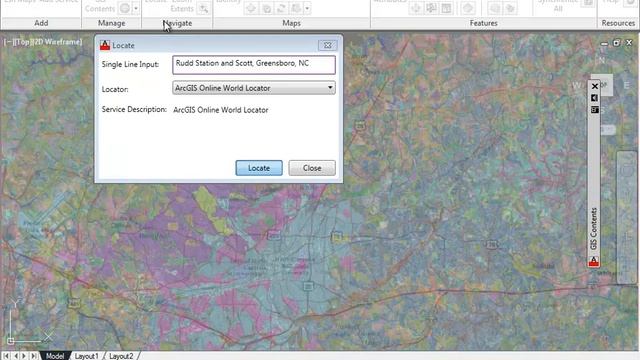
Task: Open the Navigate ribbon panel title
Action: coord(177,23)
